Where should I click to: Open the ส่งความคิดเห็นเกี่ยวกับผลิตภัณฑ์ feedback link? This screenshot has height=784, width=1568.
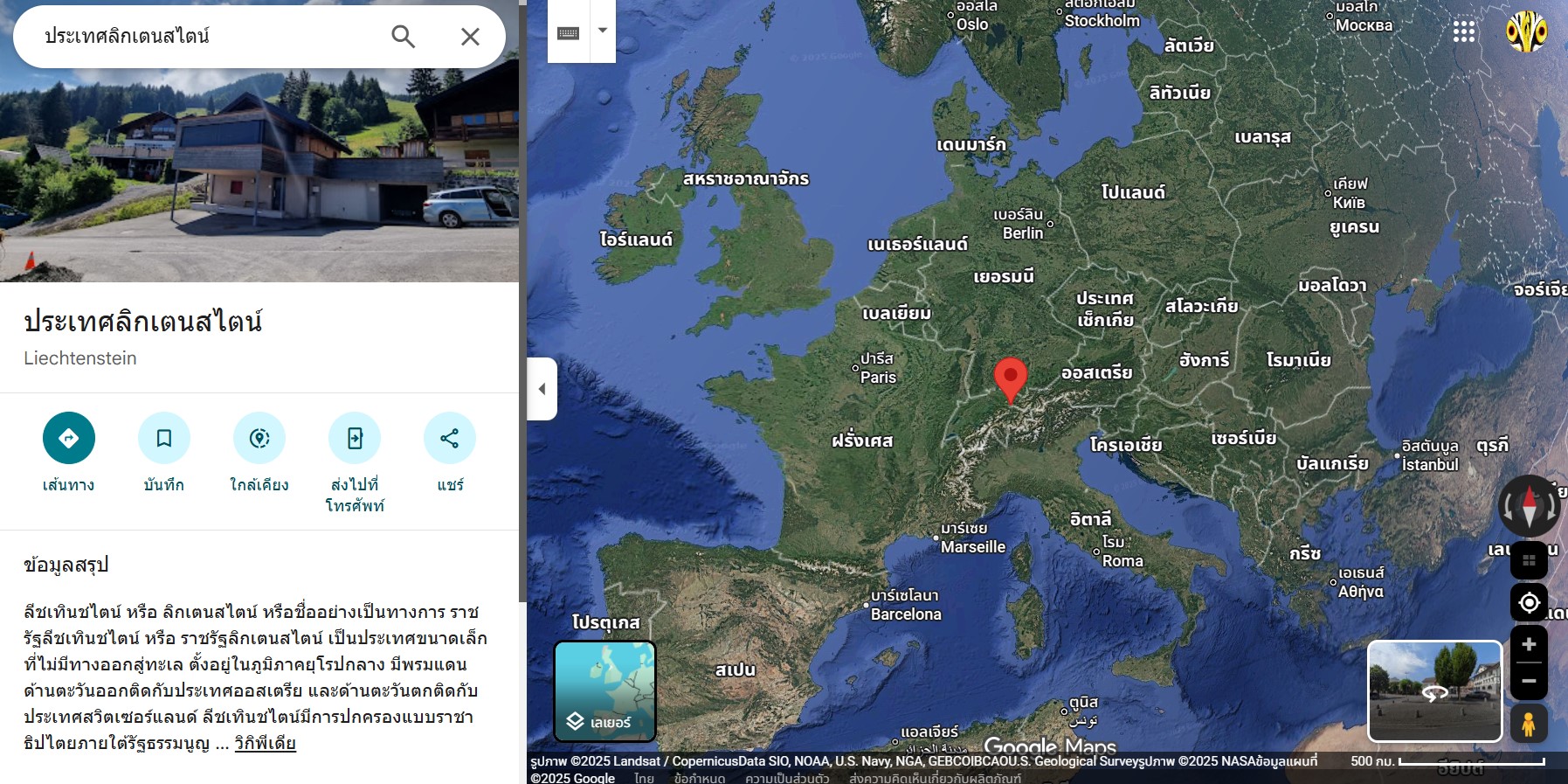pyautogui.click(x=935, y=778)
